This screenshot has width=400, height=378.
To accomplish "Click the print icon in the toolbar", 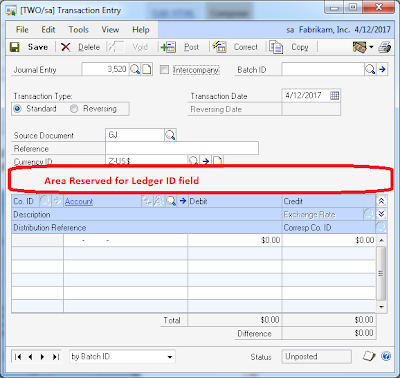I will [384, 47].
